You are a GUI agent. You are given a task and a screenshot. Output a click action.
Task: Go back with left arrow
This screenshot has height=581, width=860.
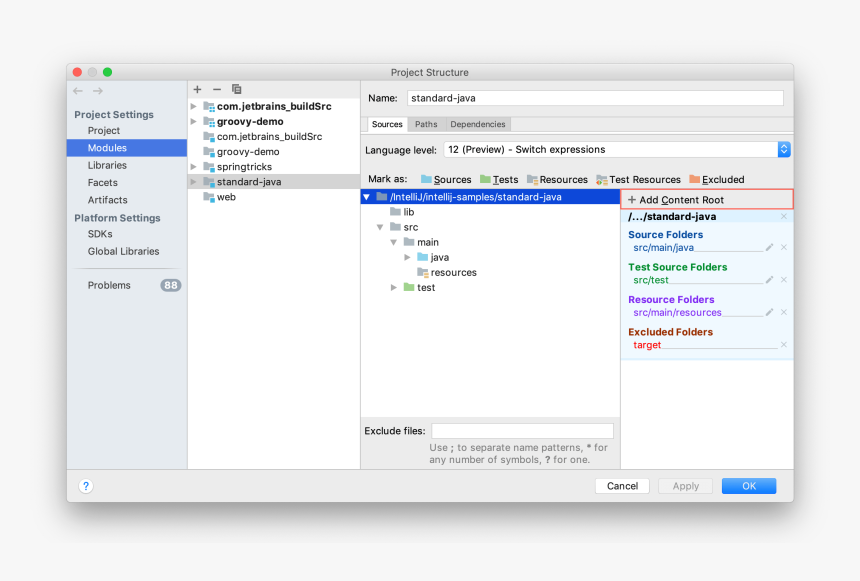click(x=78, y=91)
